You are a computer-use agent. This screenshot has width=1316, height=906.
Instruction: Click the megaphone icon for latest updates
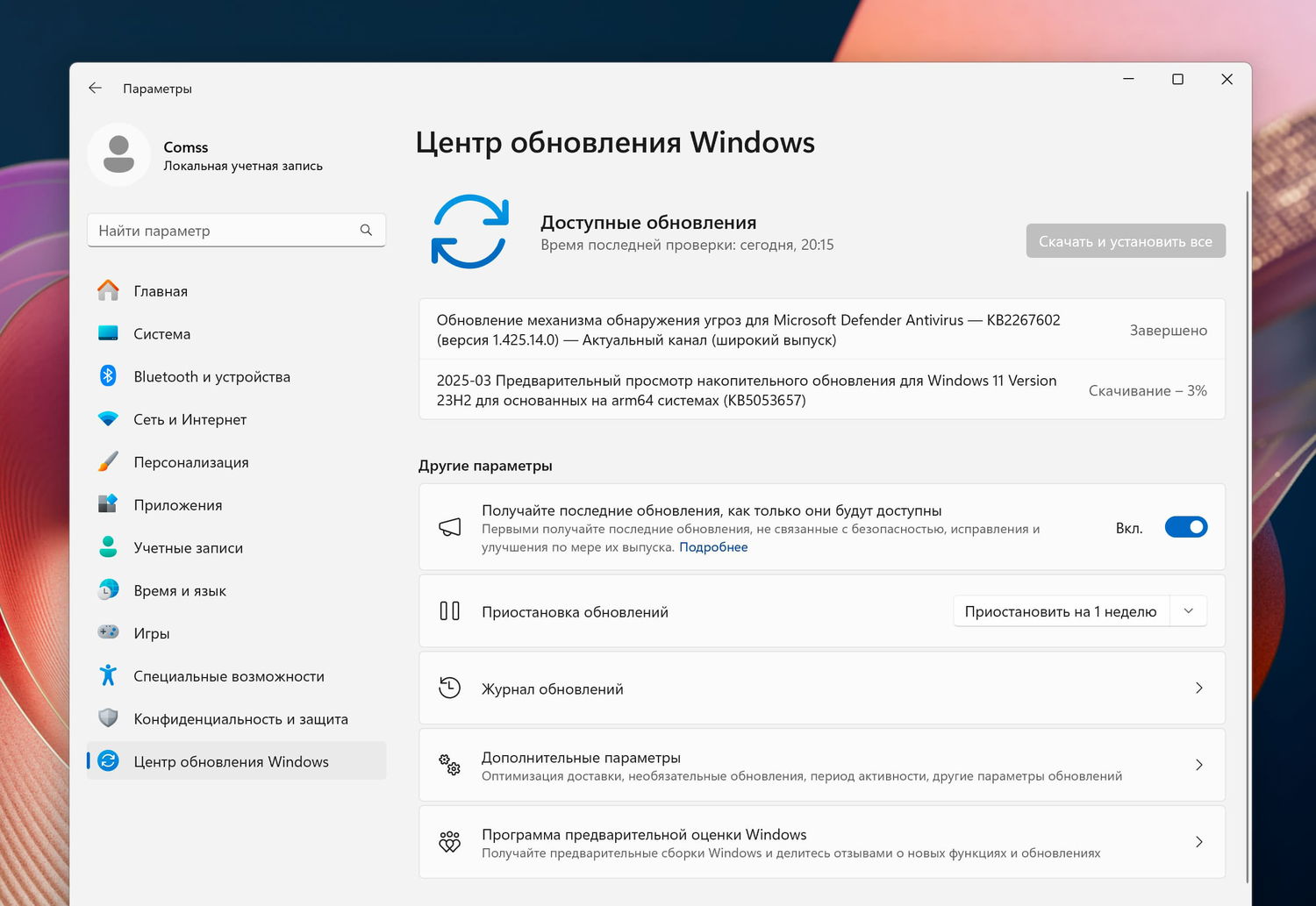[x=450, y=527]
